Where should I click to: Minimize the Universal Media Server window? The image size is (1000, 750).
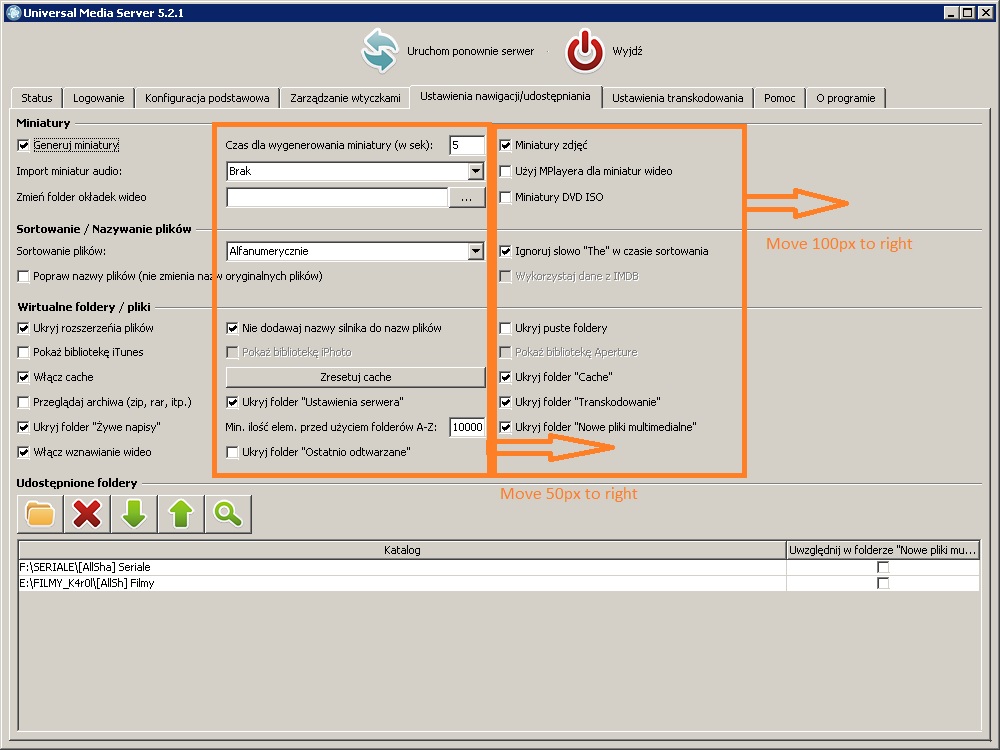[x=952, y=12]
